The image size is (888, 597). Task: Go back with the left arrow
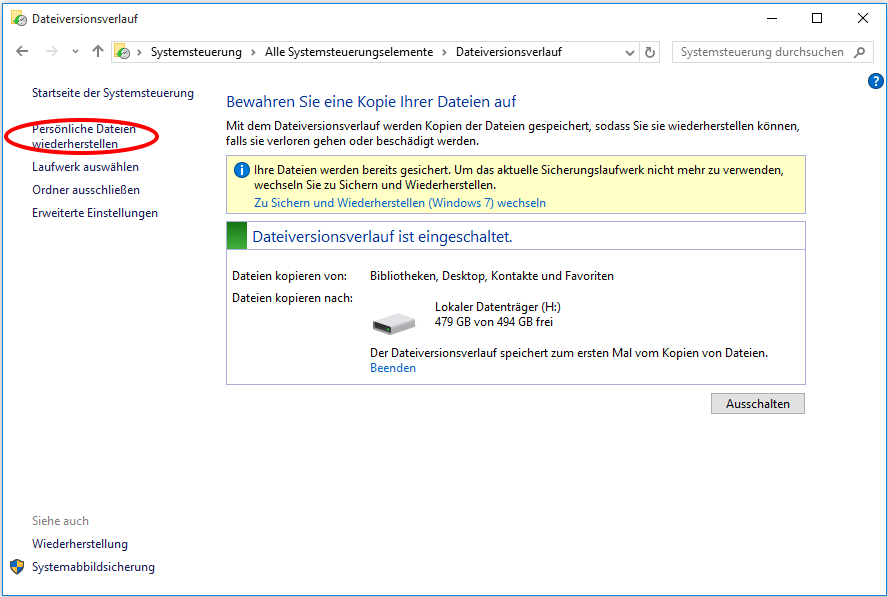tap(22, 52)
